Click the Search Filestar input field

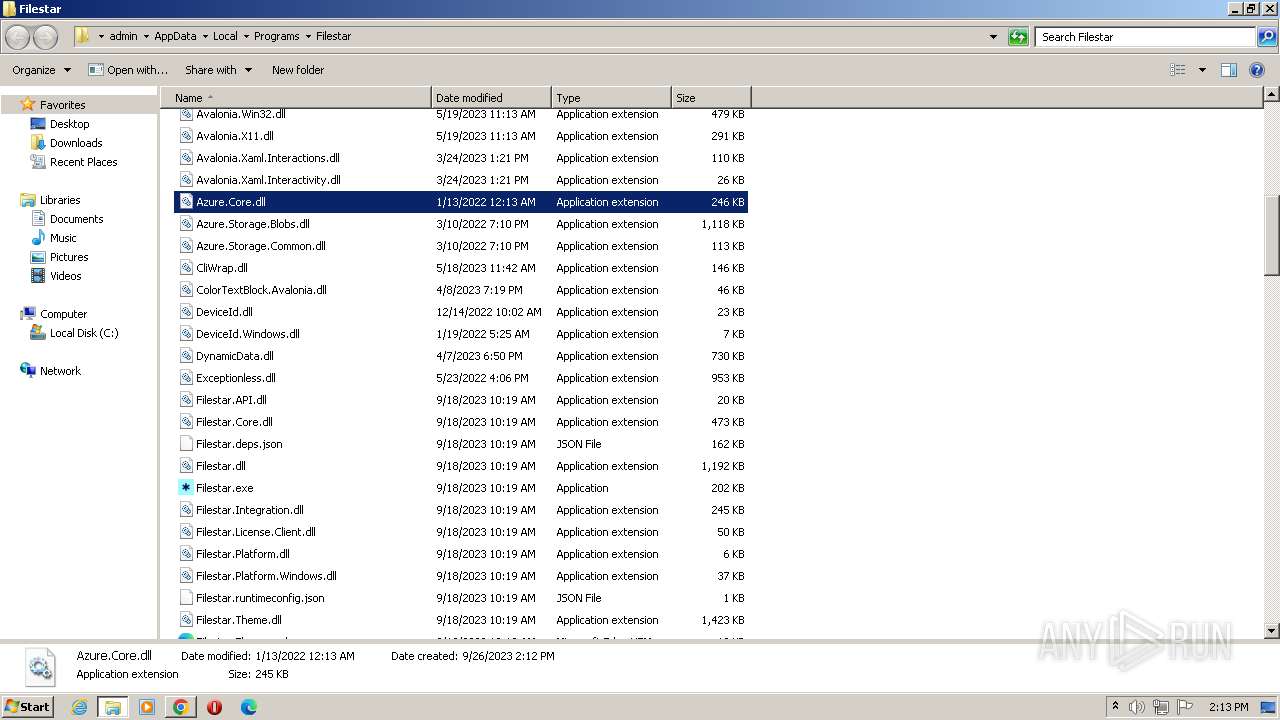pyautogui.click(x=1145, y=37)
